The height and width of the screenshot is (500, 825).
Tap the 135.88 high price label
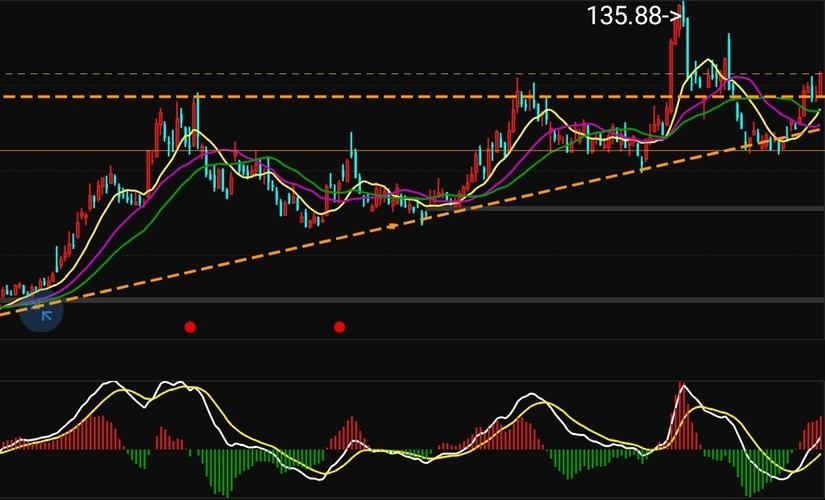click(634, 16)
